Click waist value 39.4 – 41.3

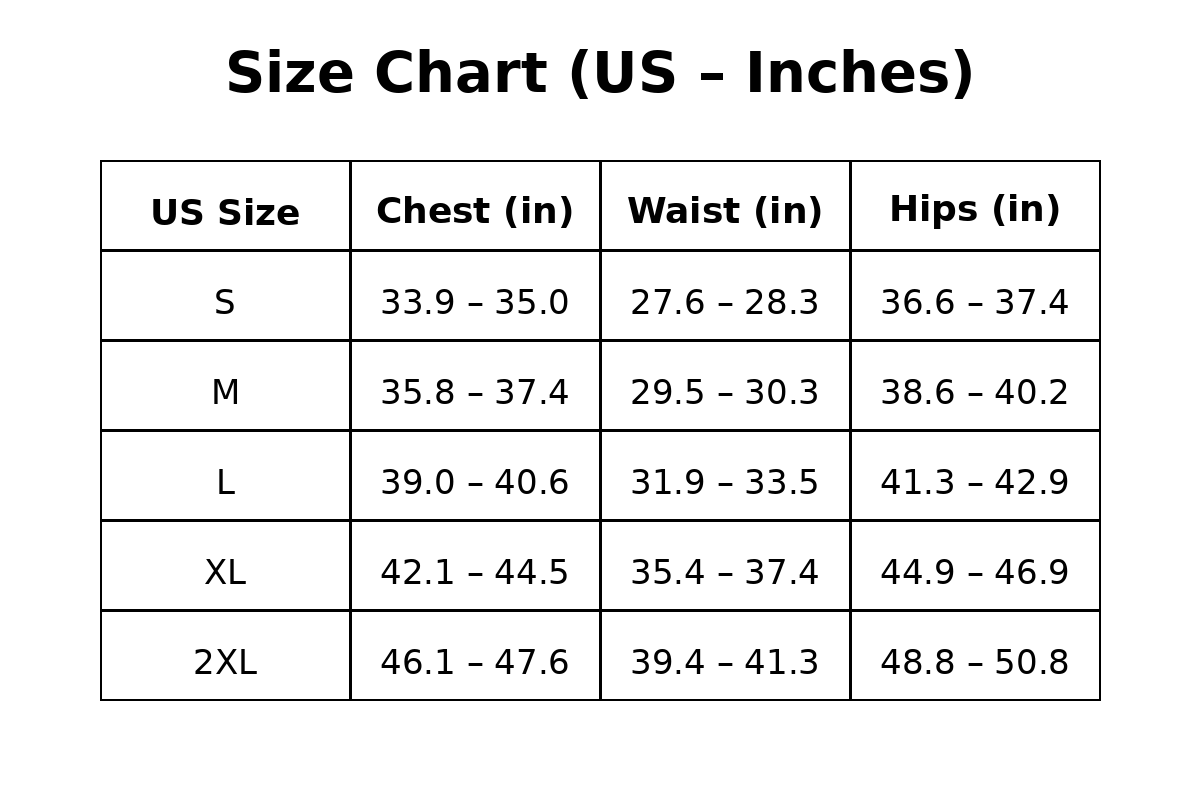tap(725, 663)
